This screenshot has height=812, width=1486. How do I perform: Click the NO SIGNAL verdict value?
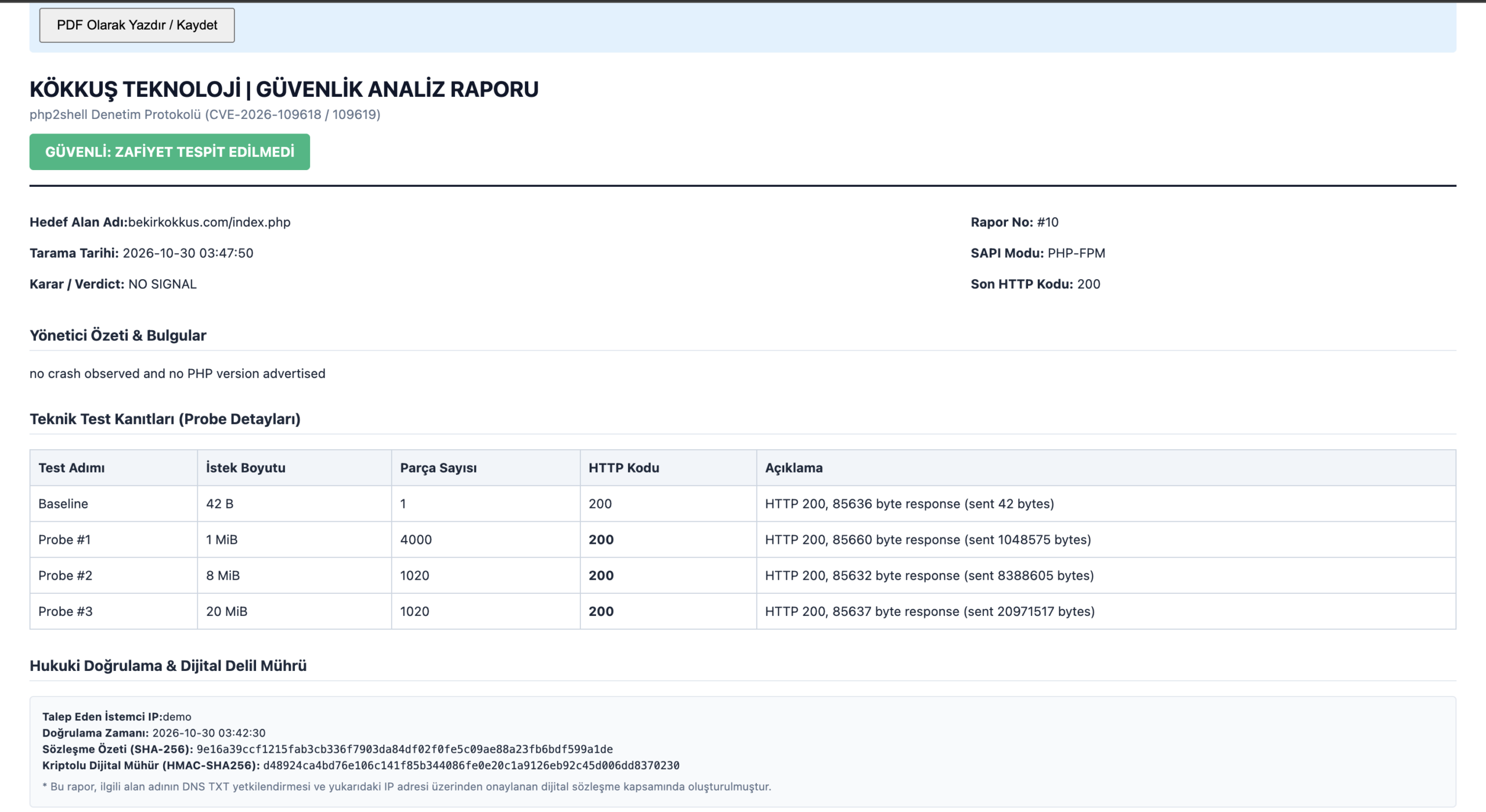point(163,284)
